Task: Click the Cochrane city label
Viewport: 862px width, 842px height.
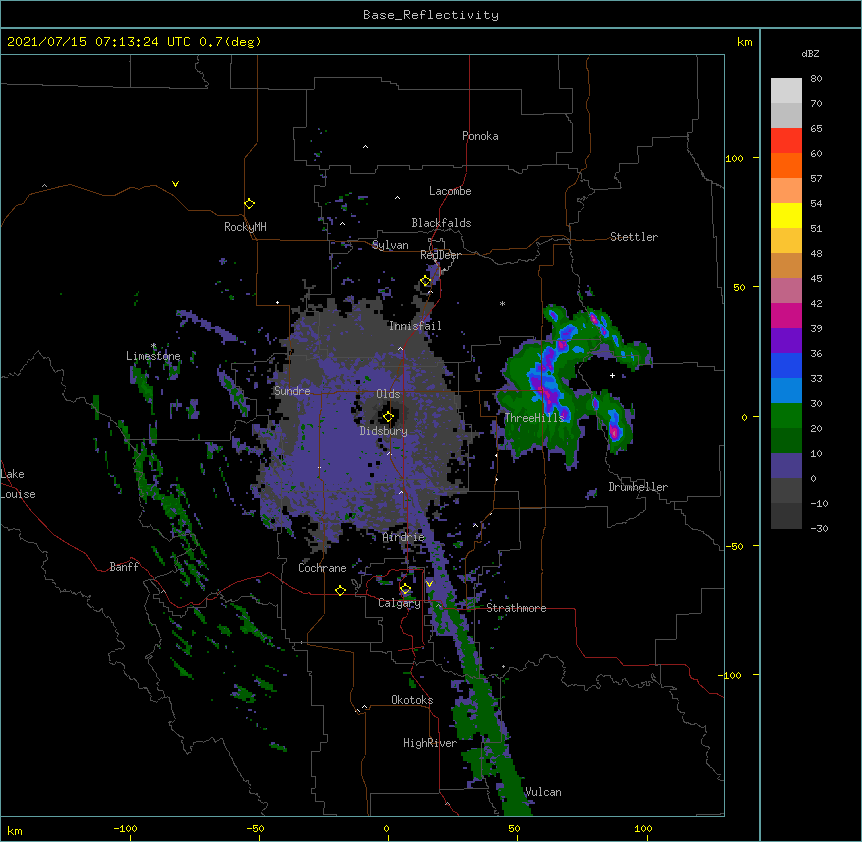Action: pos(322,568)
